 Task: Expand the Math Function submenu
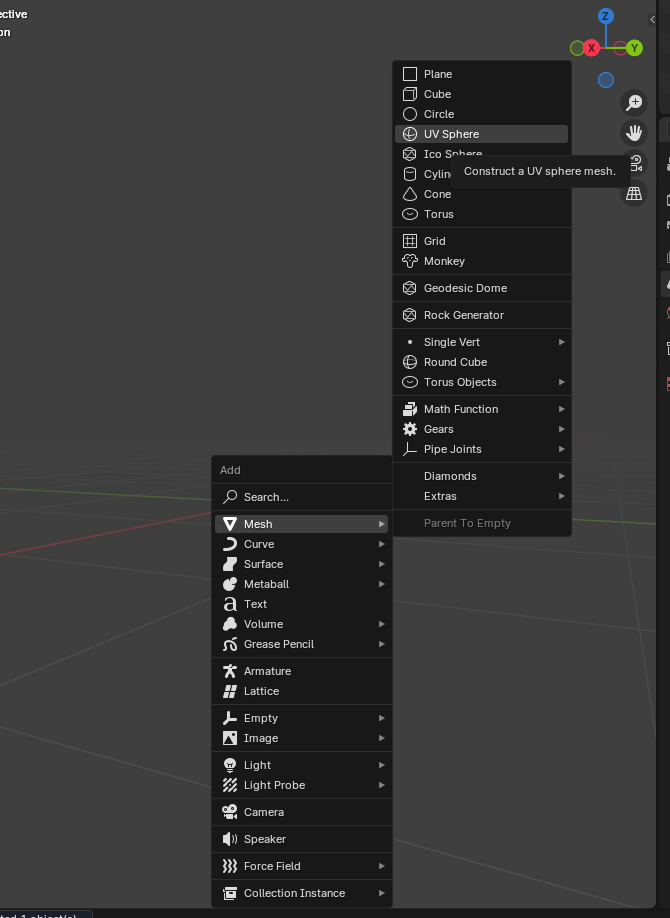point(481,408)
